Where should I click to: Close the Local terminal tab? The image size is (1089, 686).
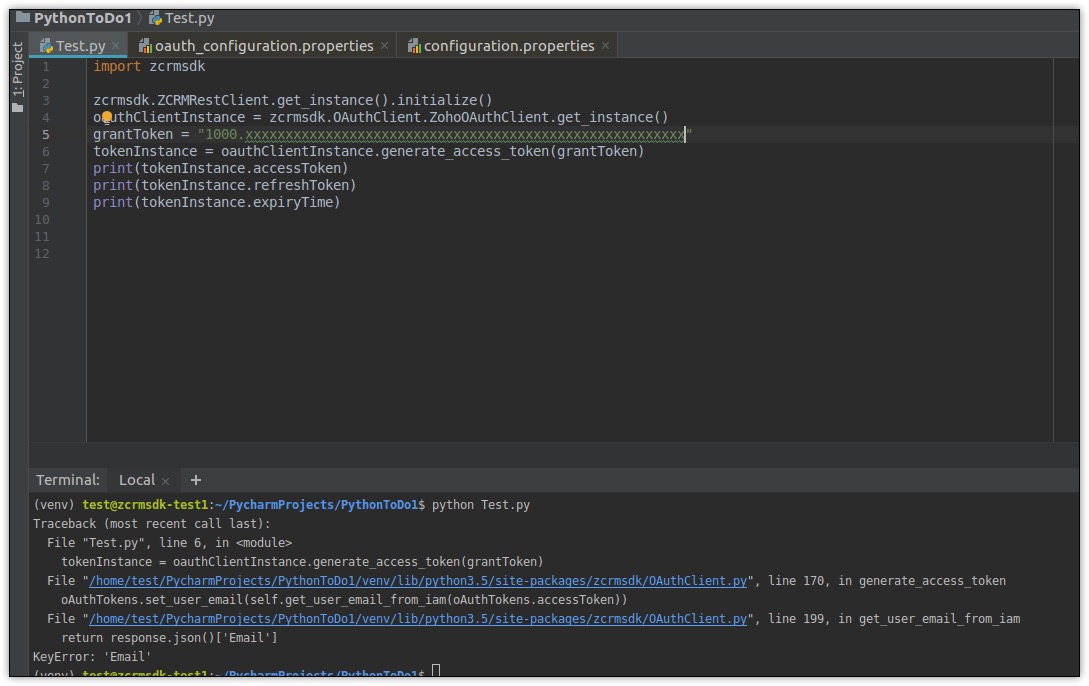pyautogui.click(x=165, y=480)
